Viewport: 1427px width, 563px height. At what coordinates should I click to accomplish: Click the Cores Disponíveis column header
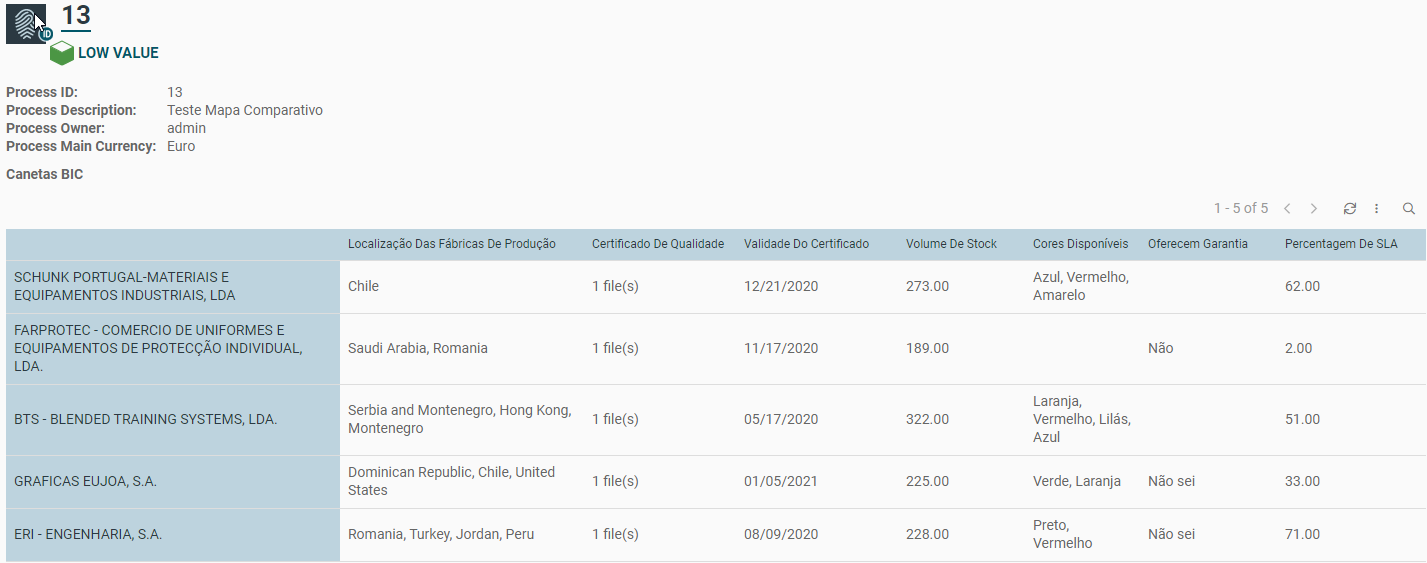(x=1080, y=244)
